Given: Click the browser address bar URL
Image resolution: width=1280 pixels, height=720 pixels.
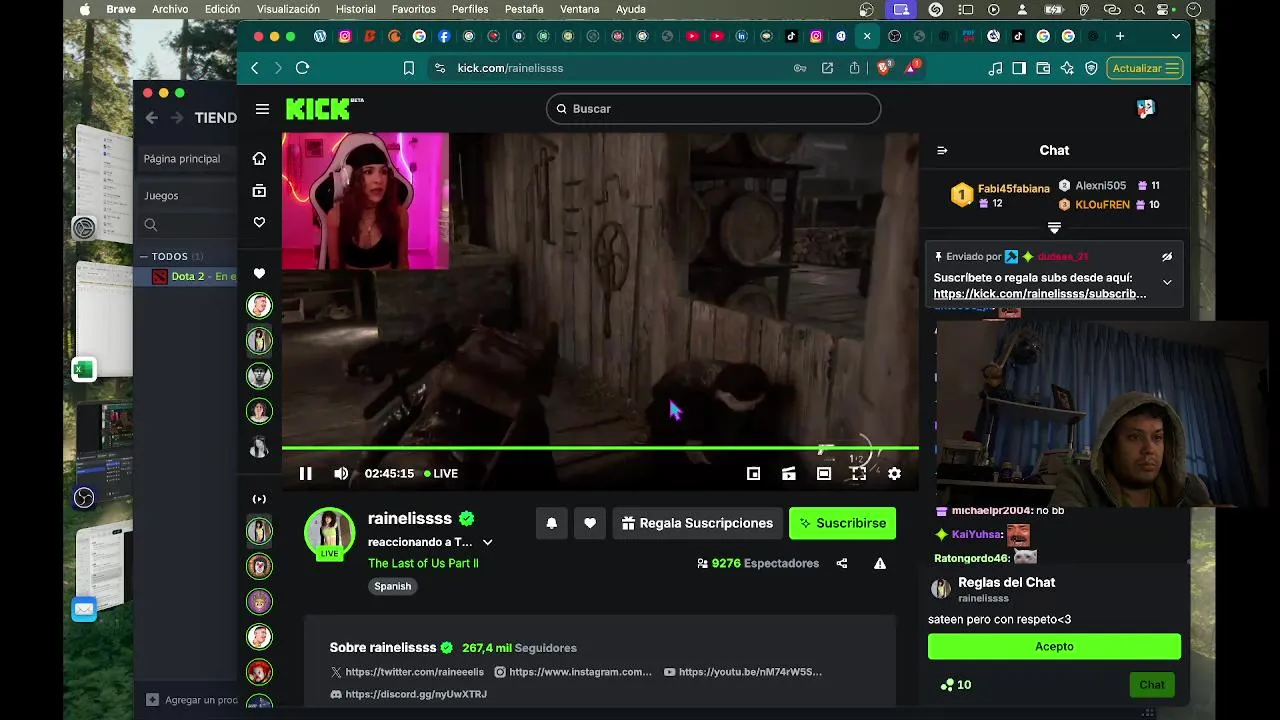Looking at the screenshot, I should [510, 68].
